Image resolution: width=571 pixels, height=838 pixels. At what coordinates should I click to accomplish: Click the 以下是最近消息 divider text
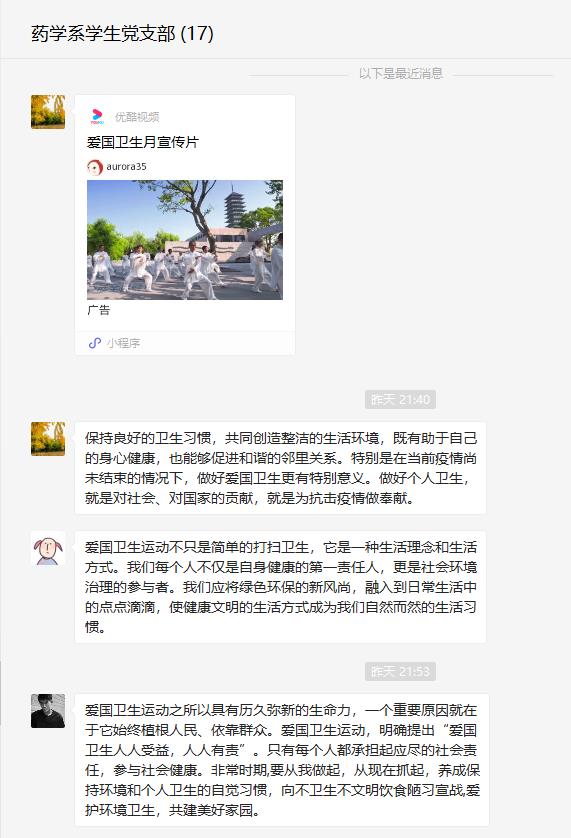tap(400, 73)
